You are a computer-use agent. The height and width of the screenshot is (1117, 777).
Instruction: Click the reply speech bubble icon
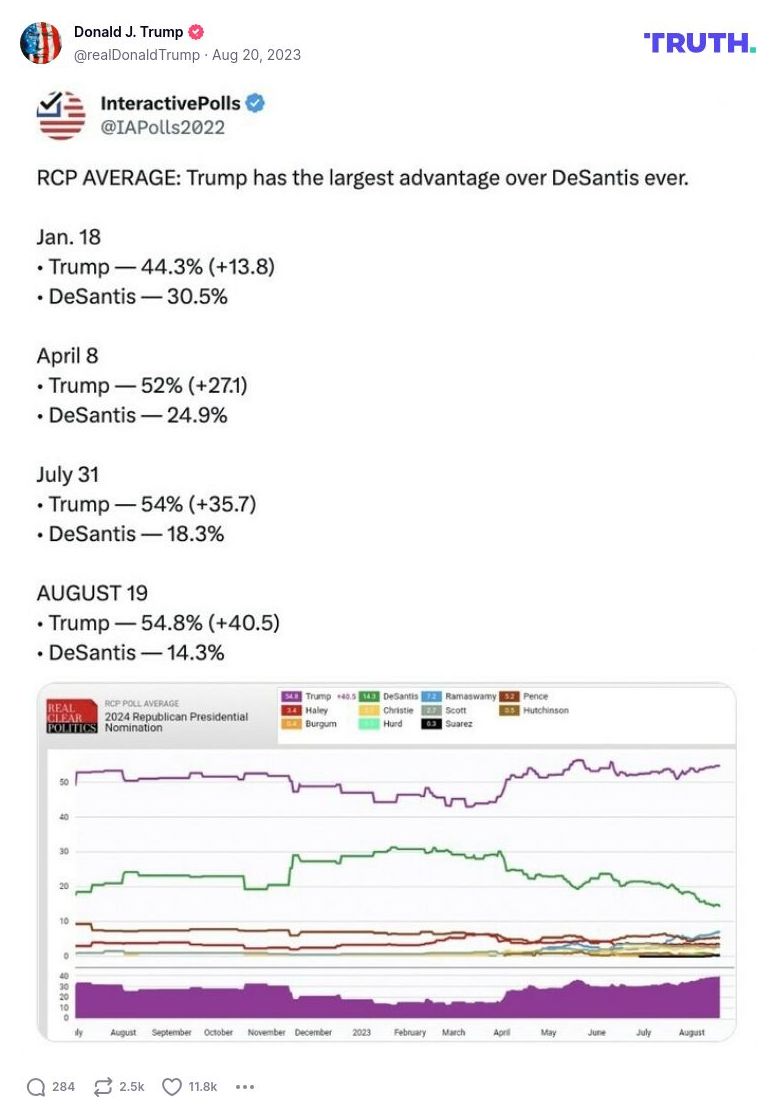point(36,1086)
